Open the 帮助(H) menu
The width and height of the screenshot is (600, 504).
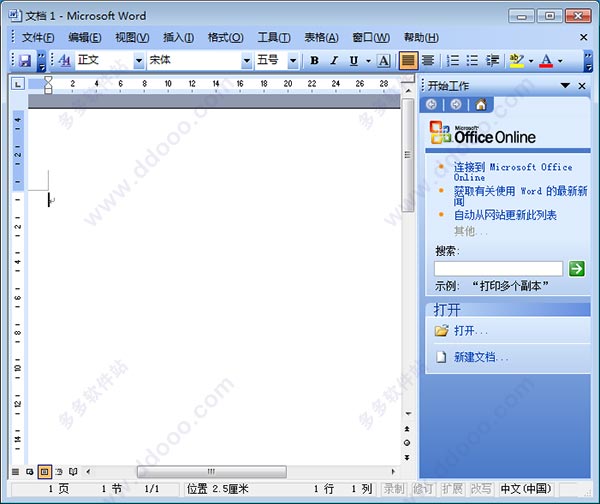click(421, 38)
